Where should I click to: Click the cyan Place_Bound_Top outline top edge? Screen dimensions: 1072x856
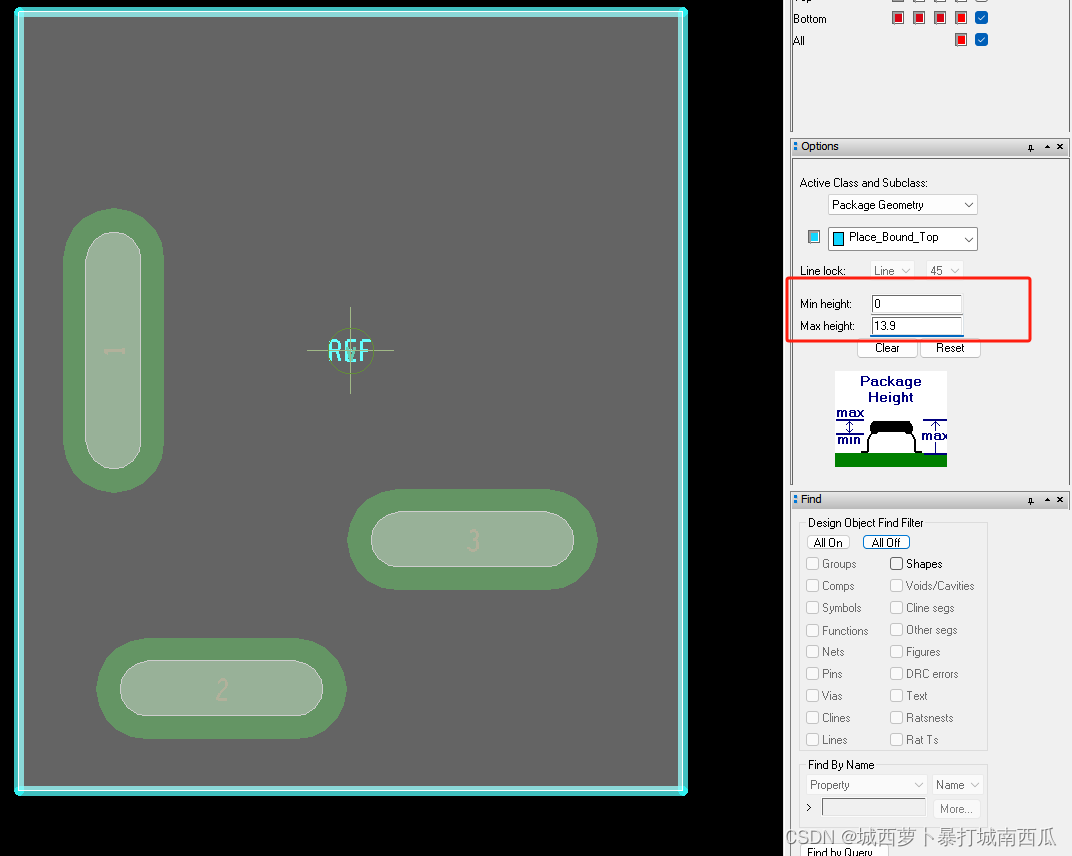(351, 12)
